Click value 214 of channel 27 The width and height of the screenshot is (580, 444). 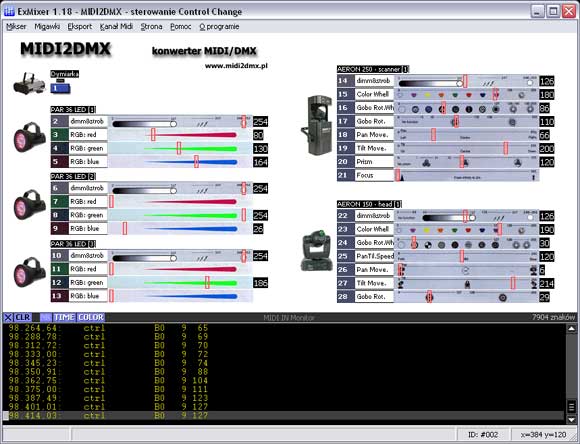click(547, 284)
